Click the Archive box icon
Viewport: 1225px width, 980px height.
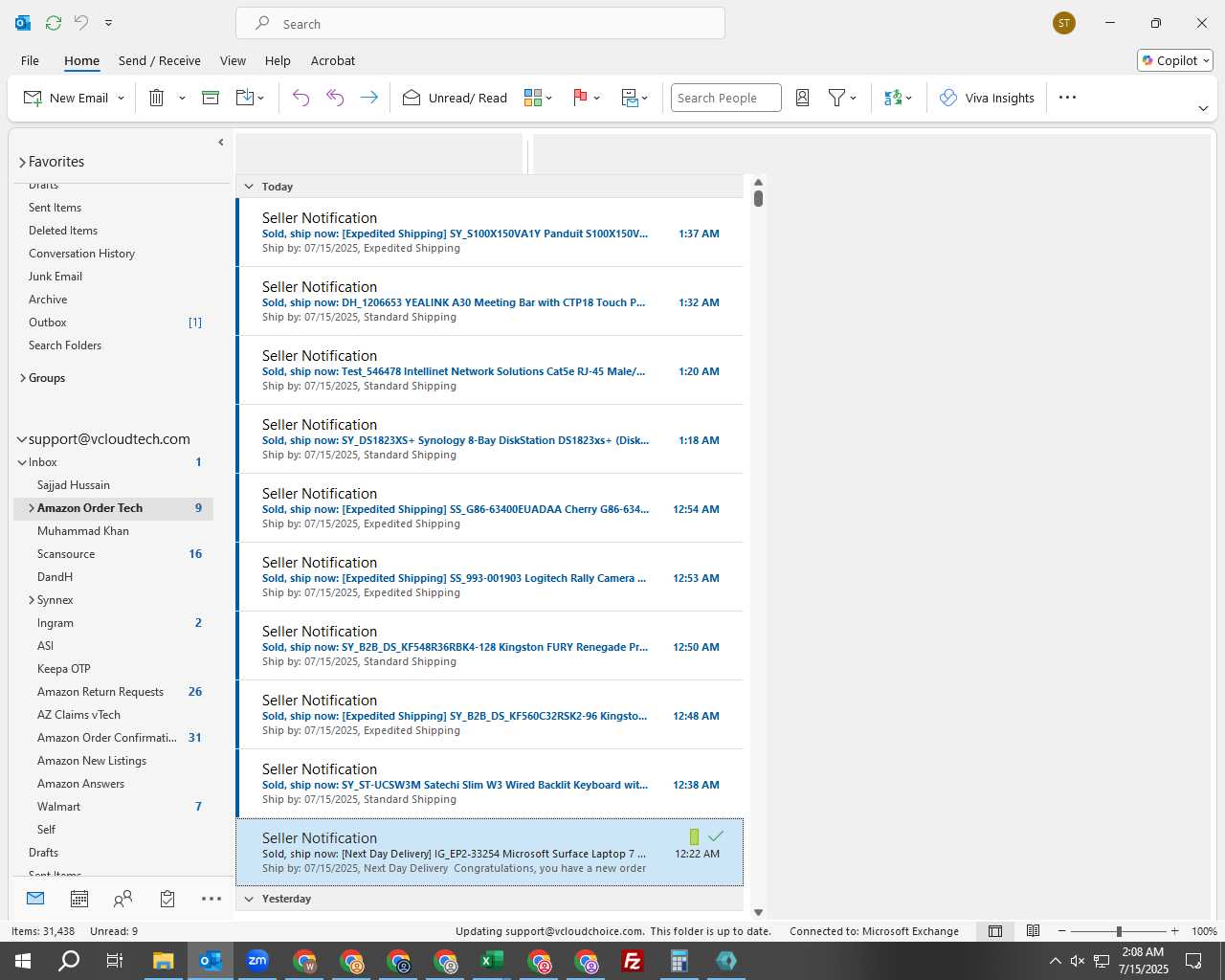pyautogui.click(x=211, y=98)
